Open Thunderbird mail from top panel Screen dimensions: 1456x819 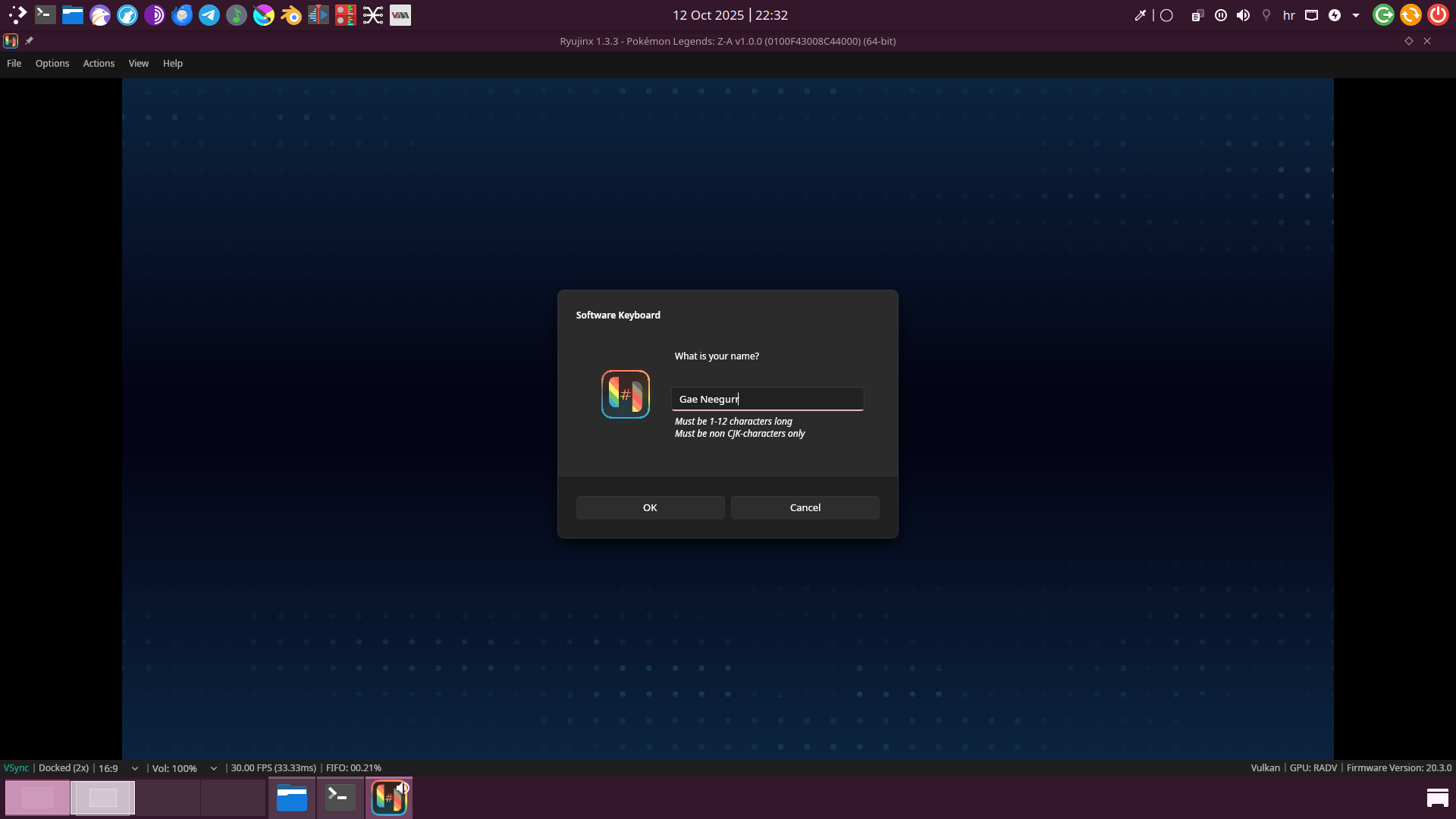[182, 15]
